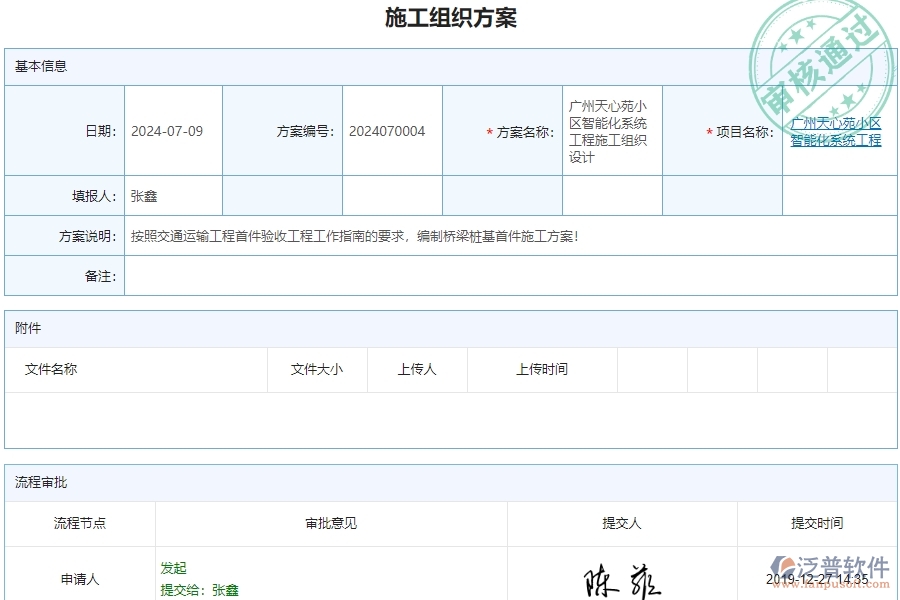The height and width of the screenshot is (600, 900).
Task: Click the 审批意见 column header
Action: tap(328, 522)
